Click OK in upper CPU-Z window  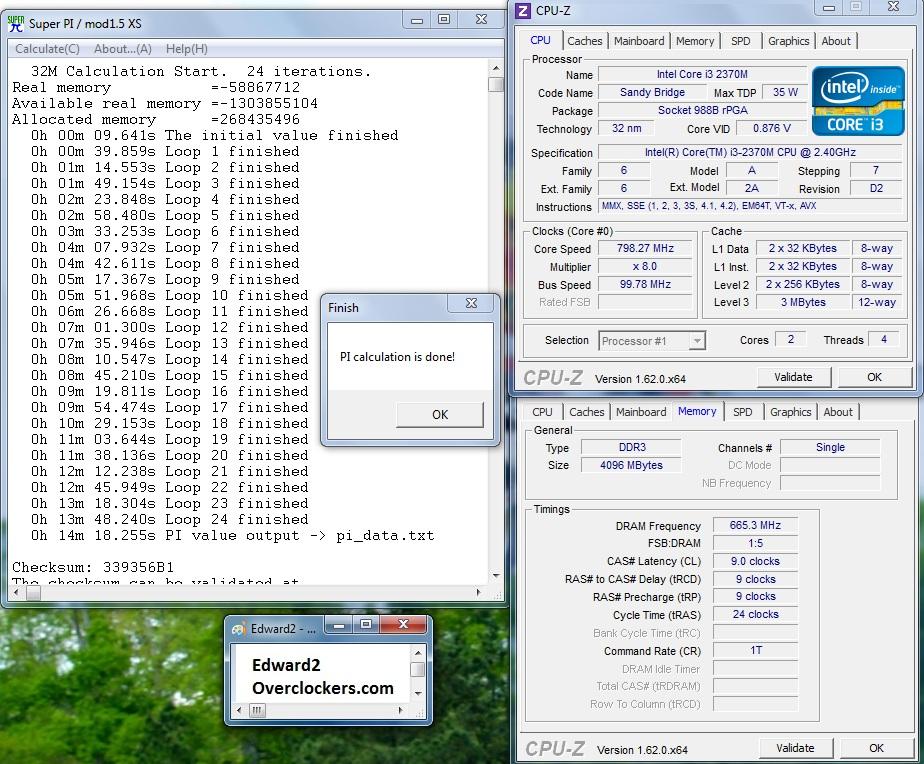click(x=874, y=377)
